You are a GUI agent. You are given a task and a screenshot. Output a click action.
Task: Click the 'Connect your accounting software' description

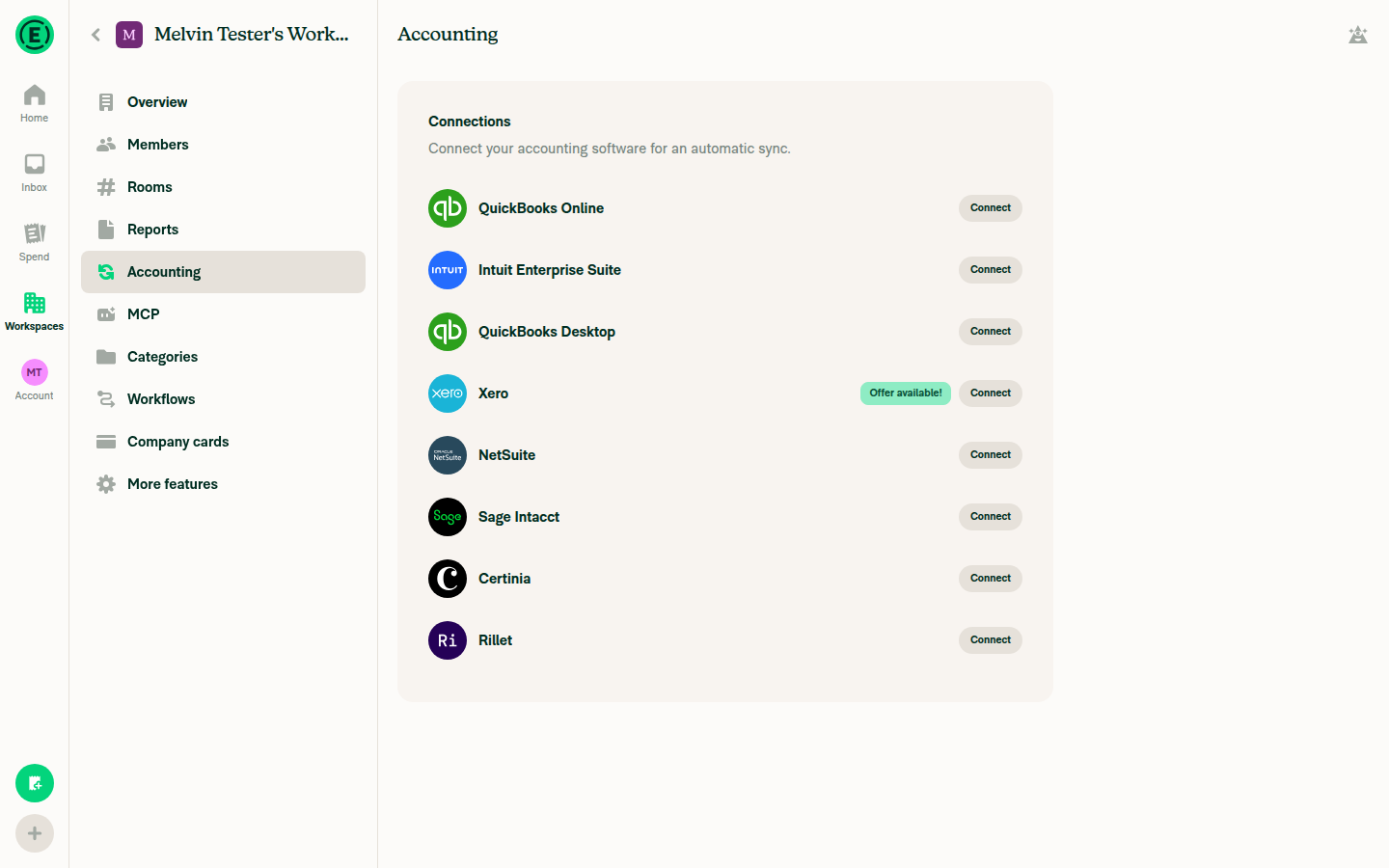point(610,149)
